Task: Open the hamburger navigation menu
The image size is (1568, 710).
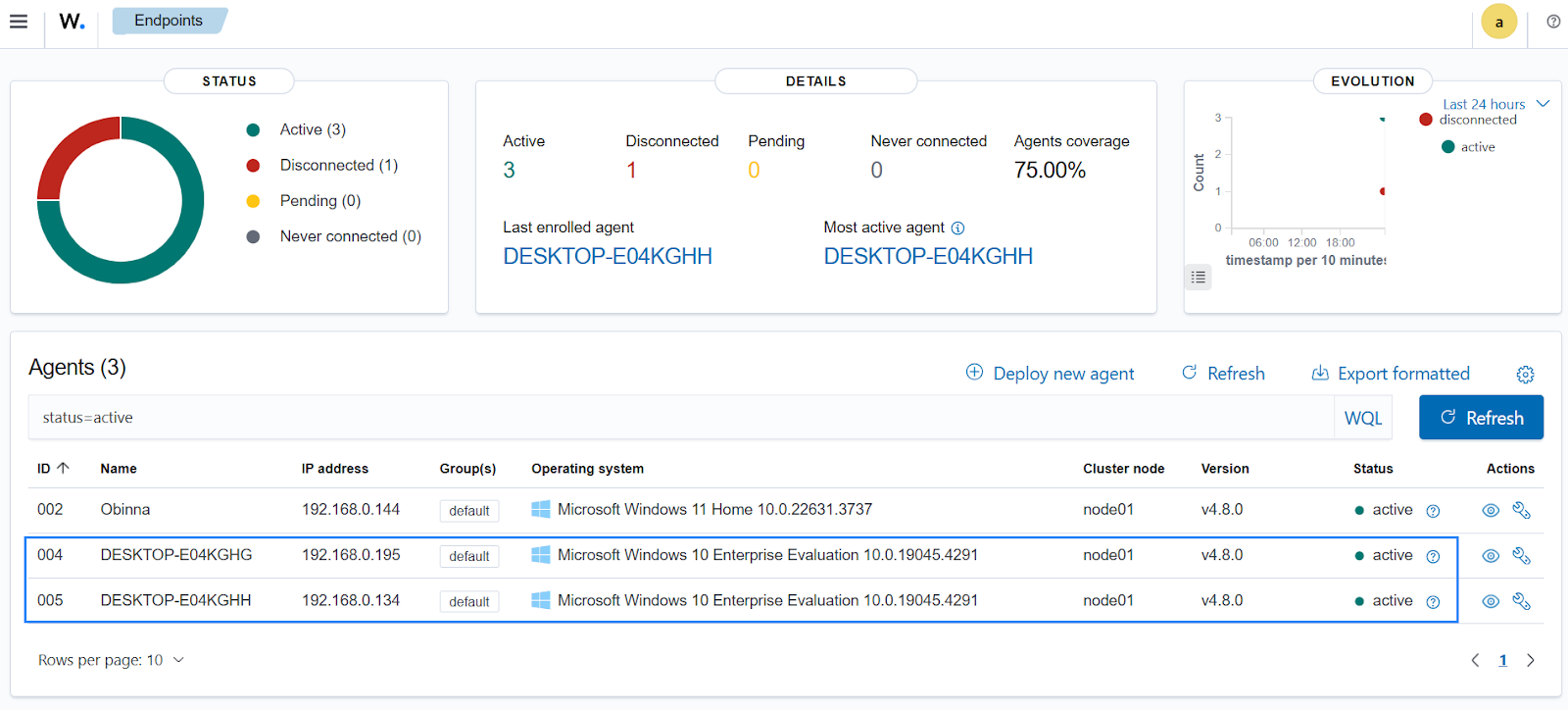Action: (x=19, y=22)
